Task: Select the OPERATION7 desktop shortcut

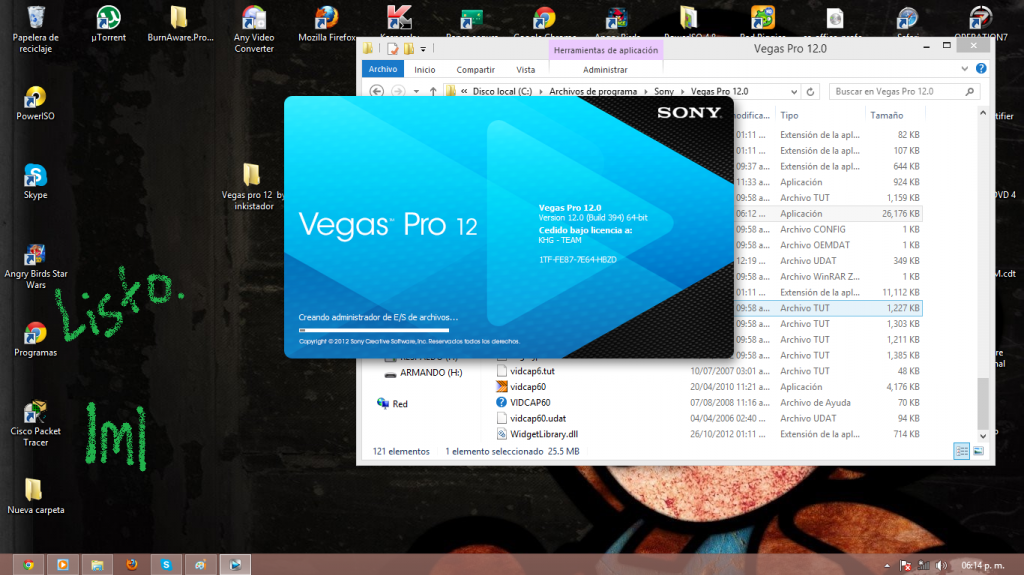Action: click(x=981, y=24)
